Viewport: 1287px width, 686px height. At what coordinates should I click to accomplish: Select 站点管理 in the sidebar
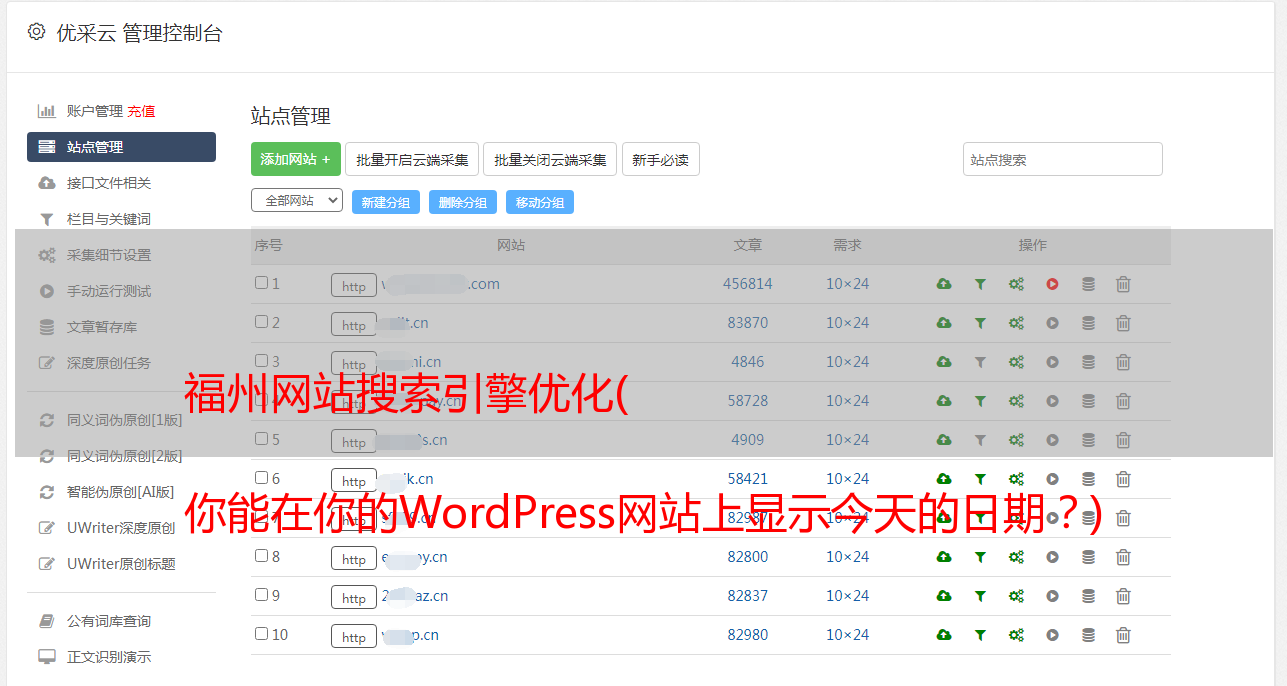pos(121,147)
